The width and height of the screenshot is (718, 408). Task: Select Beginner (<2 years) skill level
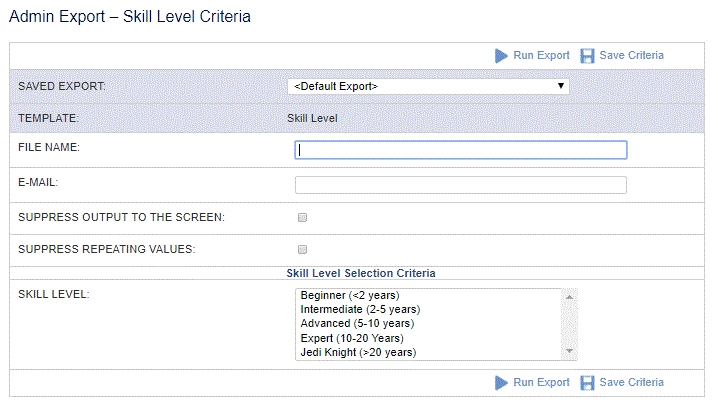point(350,295)
